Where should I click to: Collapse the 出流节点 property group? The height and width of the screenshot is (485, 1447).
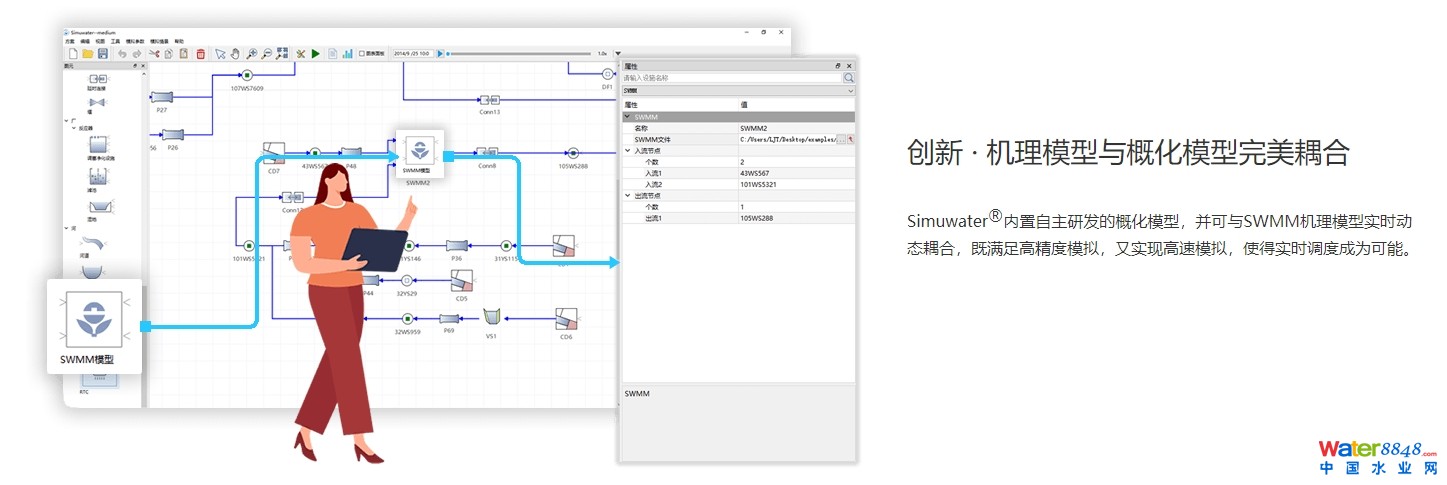pyautogui.click(x=627, y=195)
